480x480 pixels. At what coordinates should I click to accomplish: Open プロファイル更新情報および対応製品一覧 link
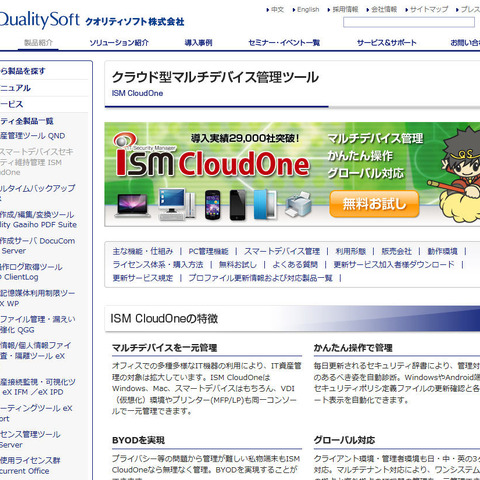click(x=260, y=278)
